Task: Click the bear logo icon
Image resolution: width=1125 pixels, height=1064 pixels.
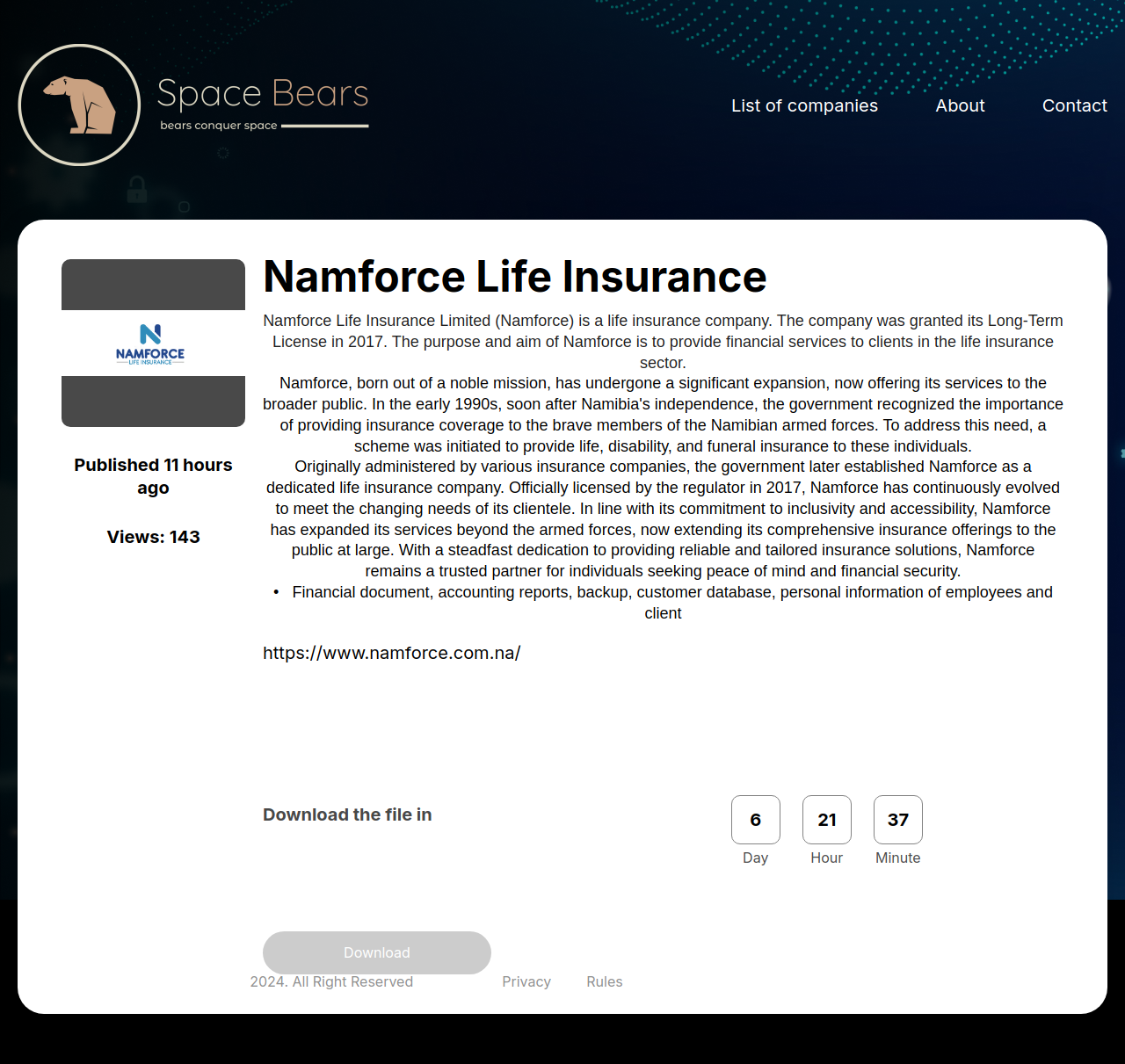Action: pos(79,105)
